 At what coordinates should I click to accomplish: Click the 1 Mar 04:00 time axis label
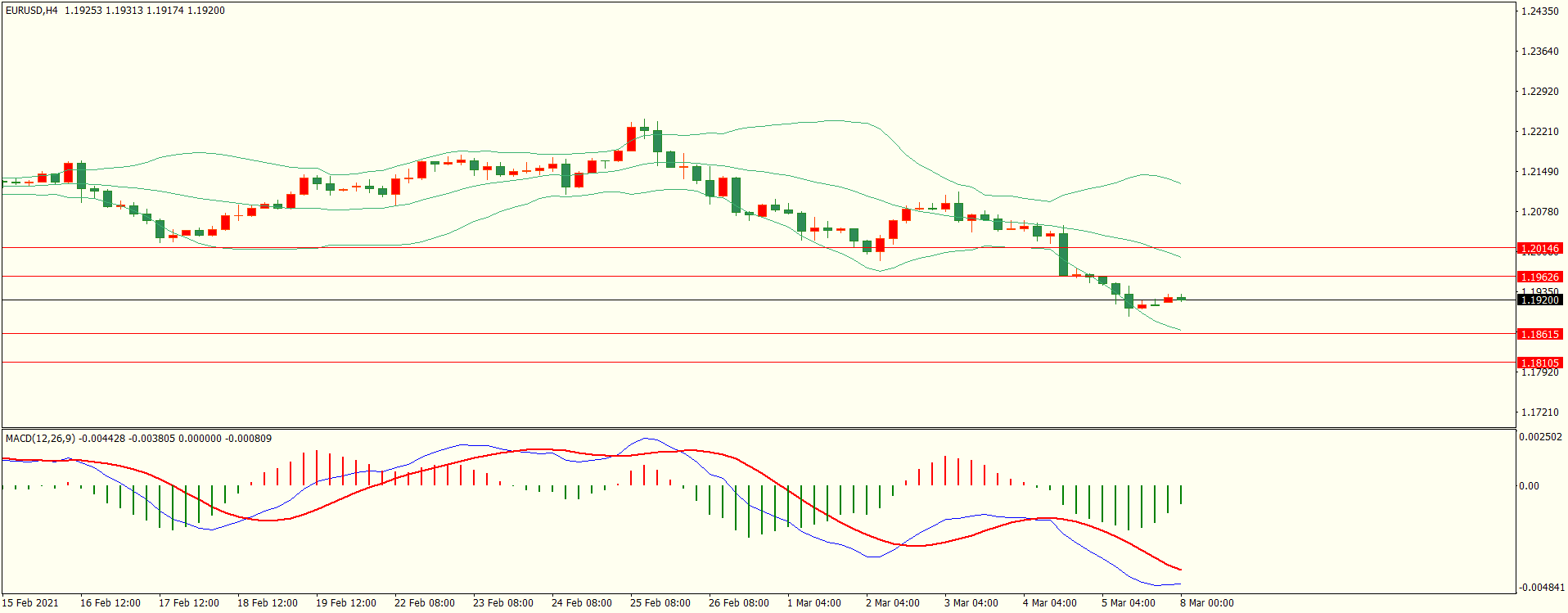point(813,603)
